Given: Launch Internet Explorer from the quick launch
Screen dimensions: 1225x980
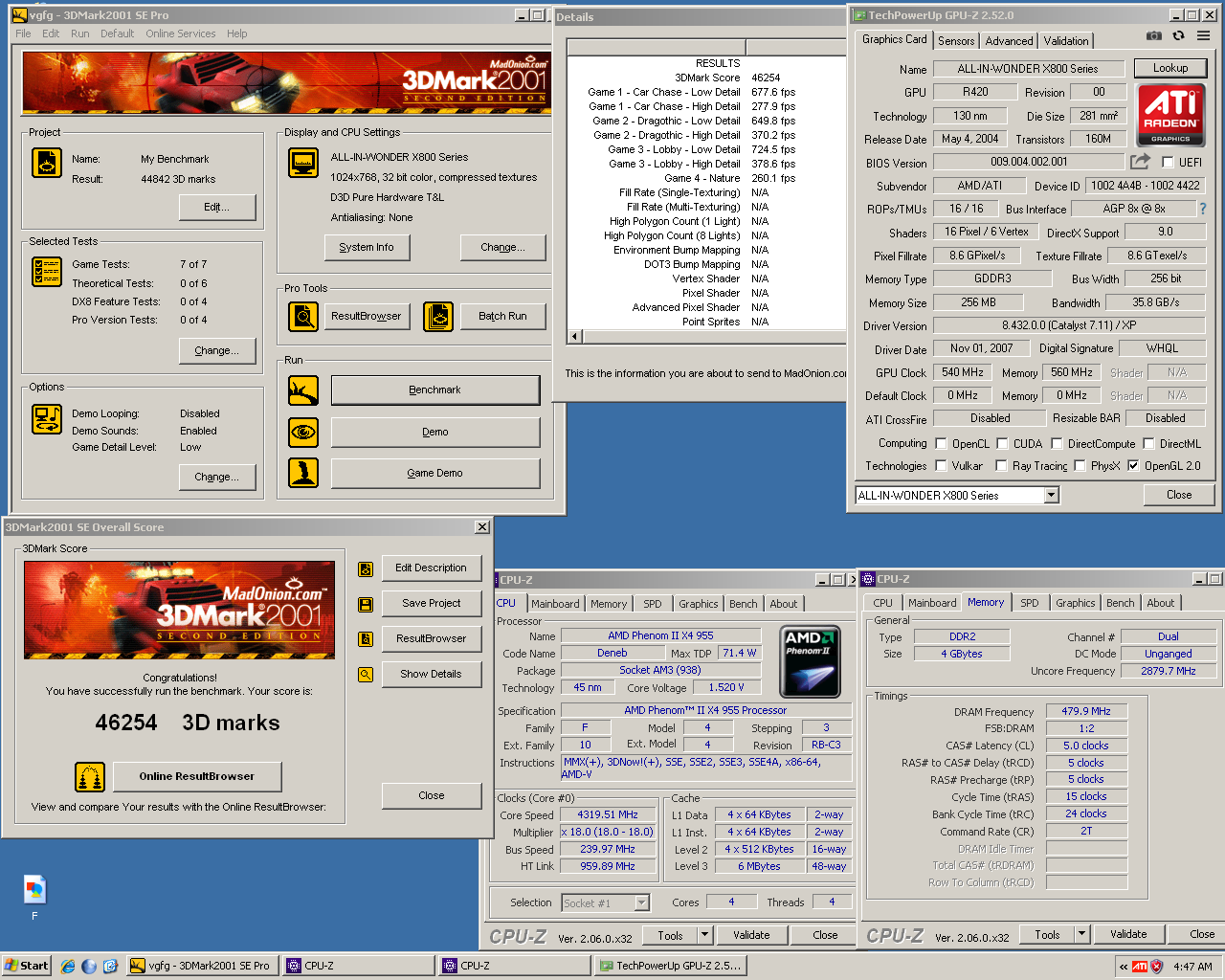Looking at the screenshot, I should (68, 967).
